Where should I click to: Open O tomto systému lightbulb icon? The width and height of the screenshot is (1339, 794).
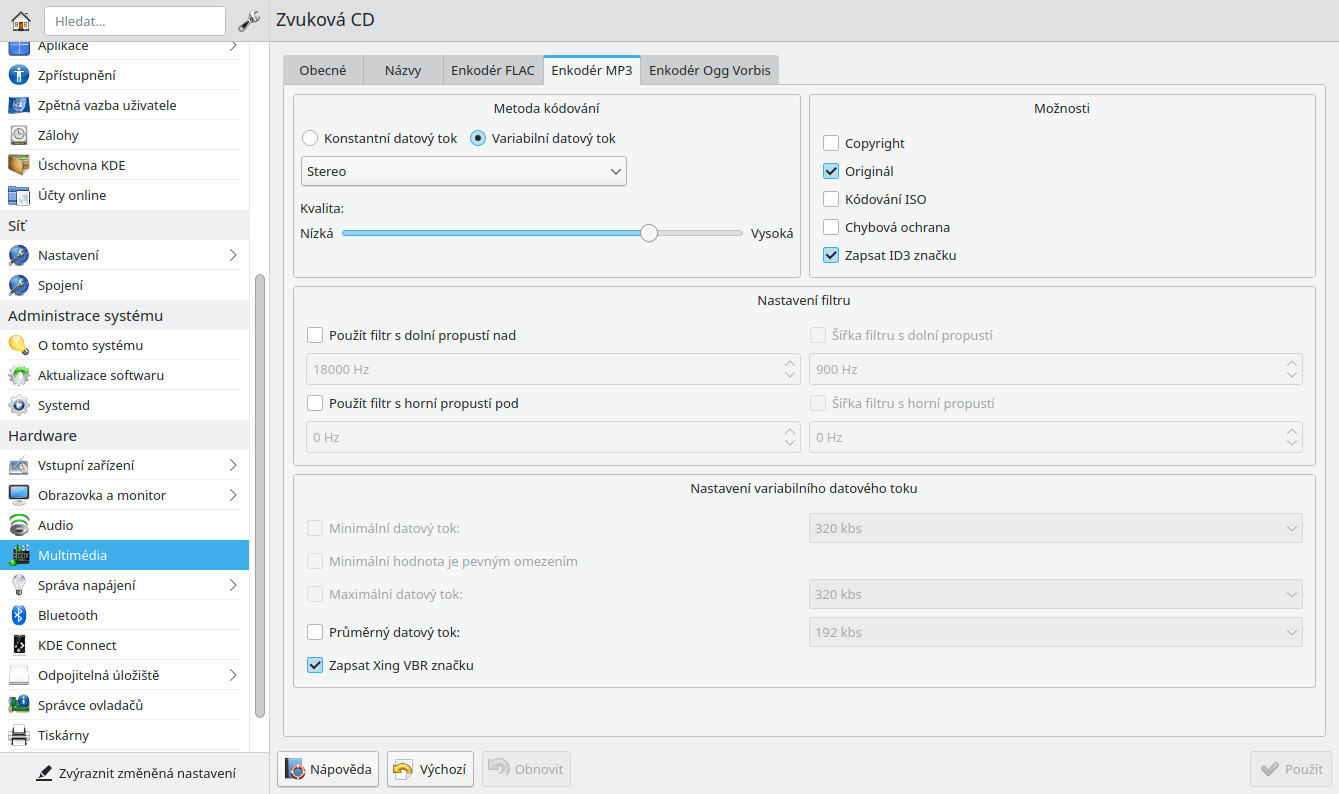[19, 345]
